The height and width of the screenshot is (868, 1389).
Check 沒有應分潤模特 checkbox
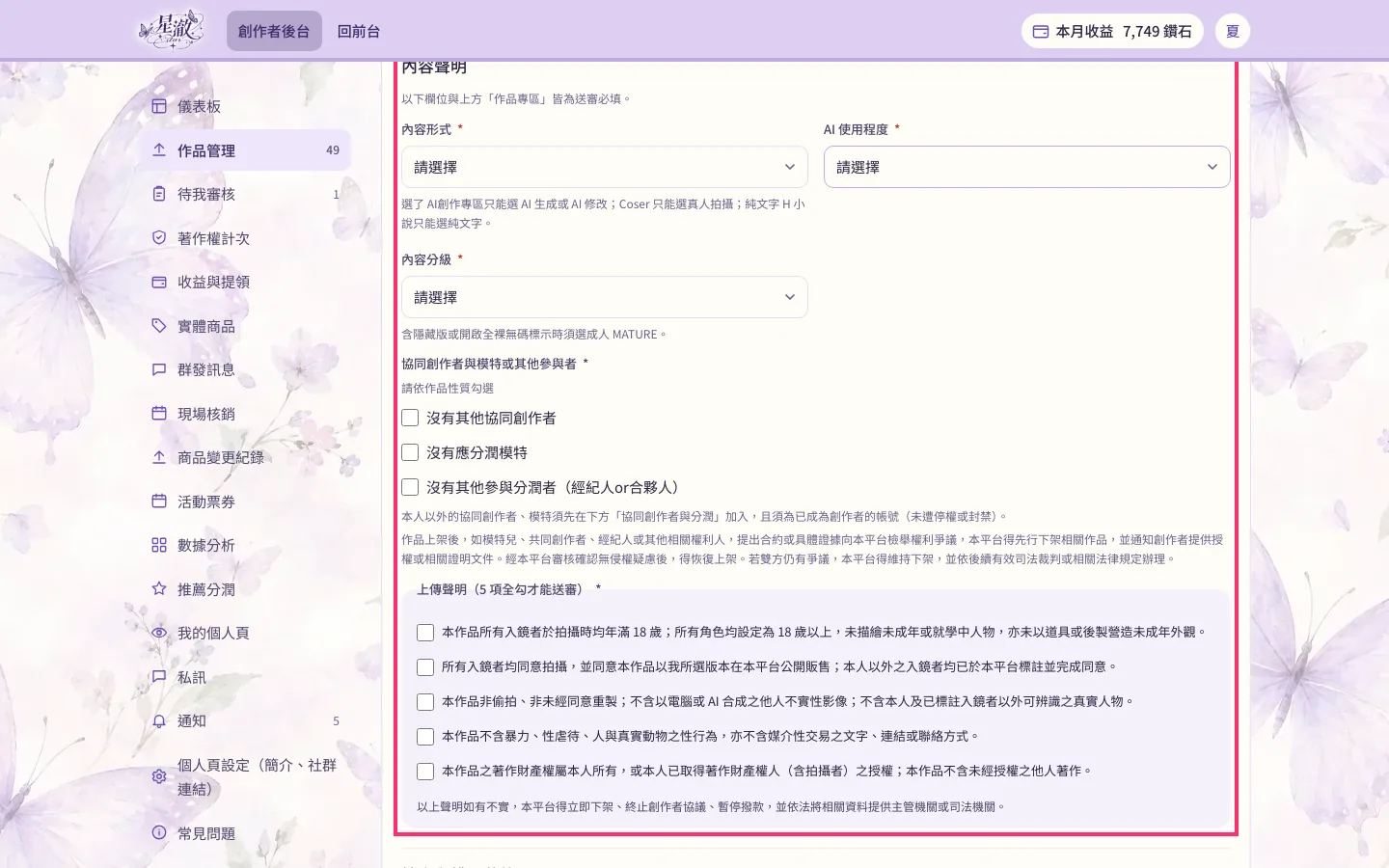click(x=410, y=452)
